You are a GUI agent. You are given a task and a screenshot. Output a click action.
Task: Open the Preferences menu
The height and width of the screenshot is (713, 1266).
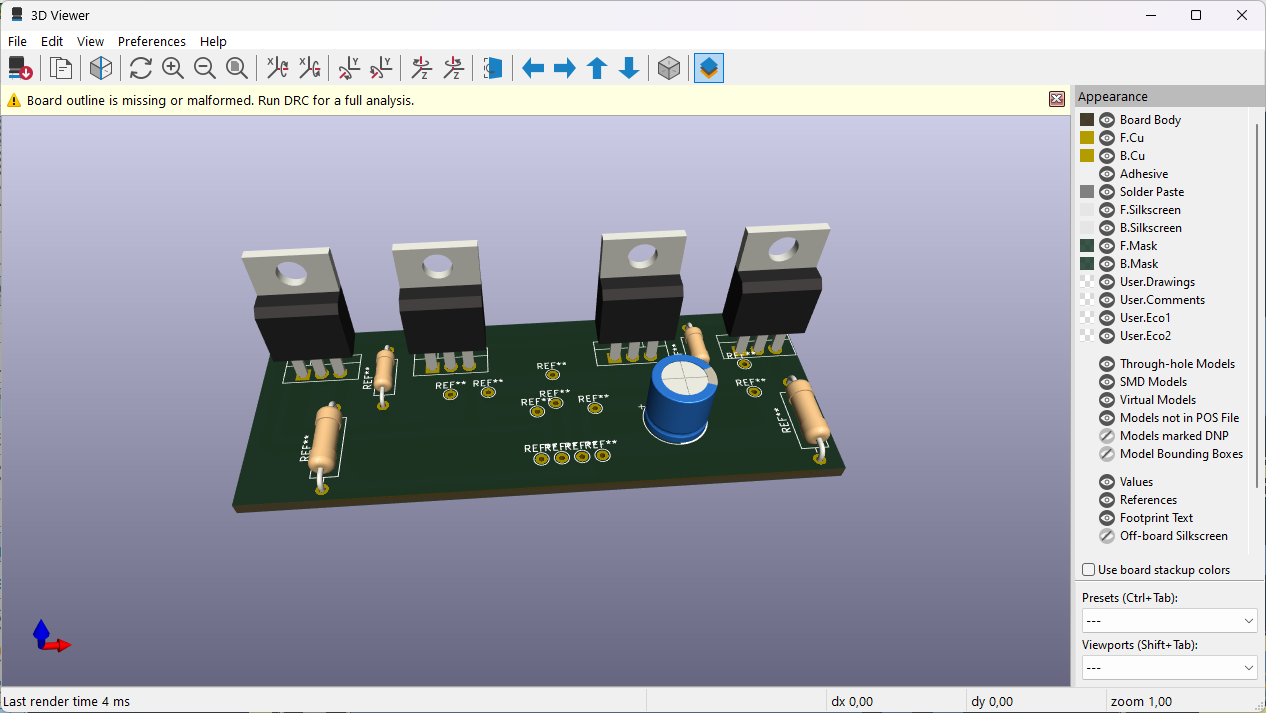(152, 41)
